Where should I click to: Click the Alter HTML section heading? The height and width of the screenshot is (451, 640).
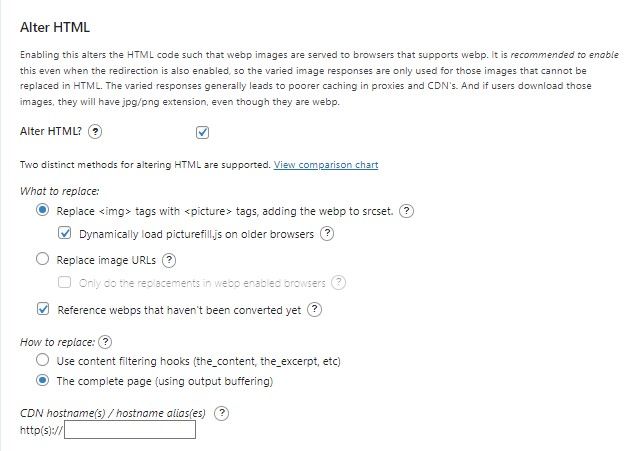point(55,27)
